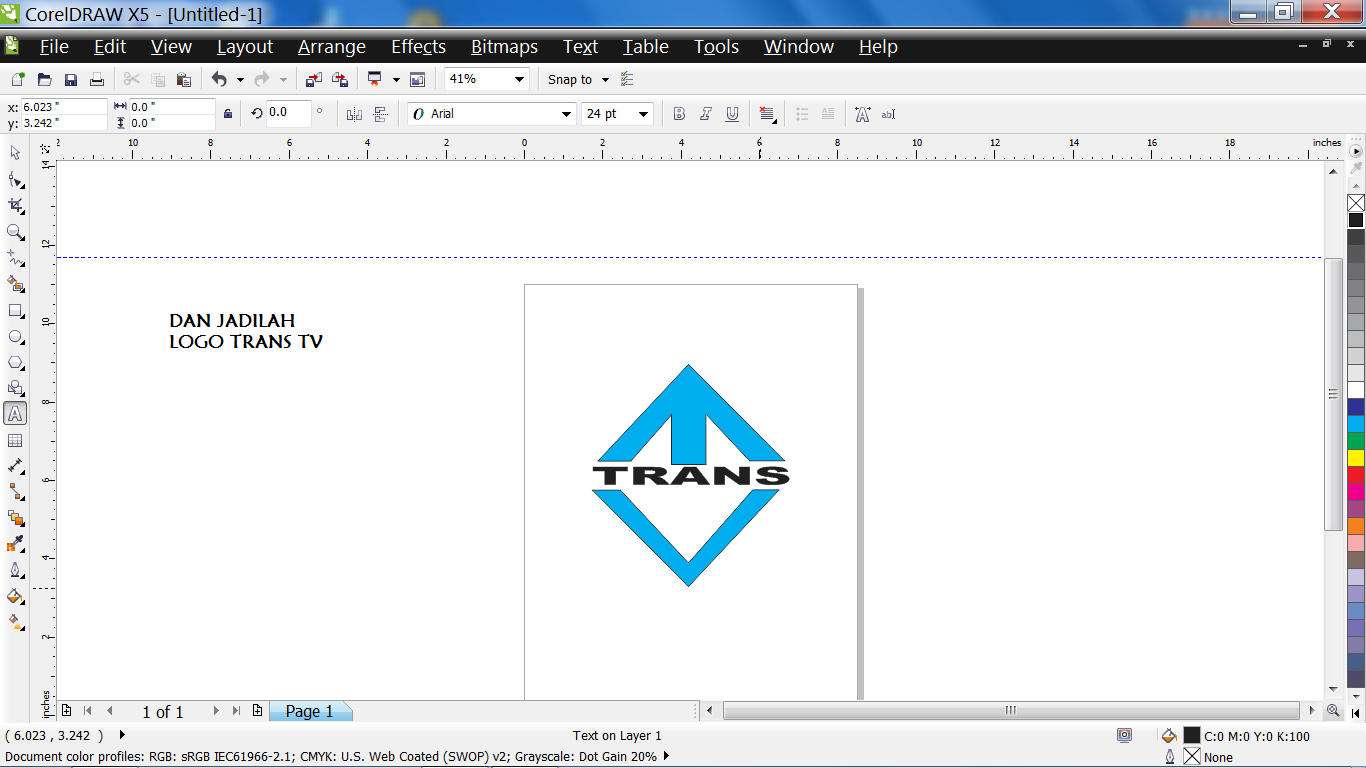Switch to the Page 1 tab
1366x768 pixels.
(x=310, y=711)
